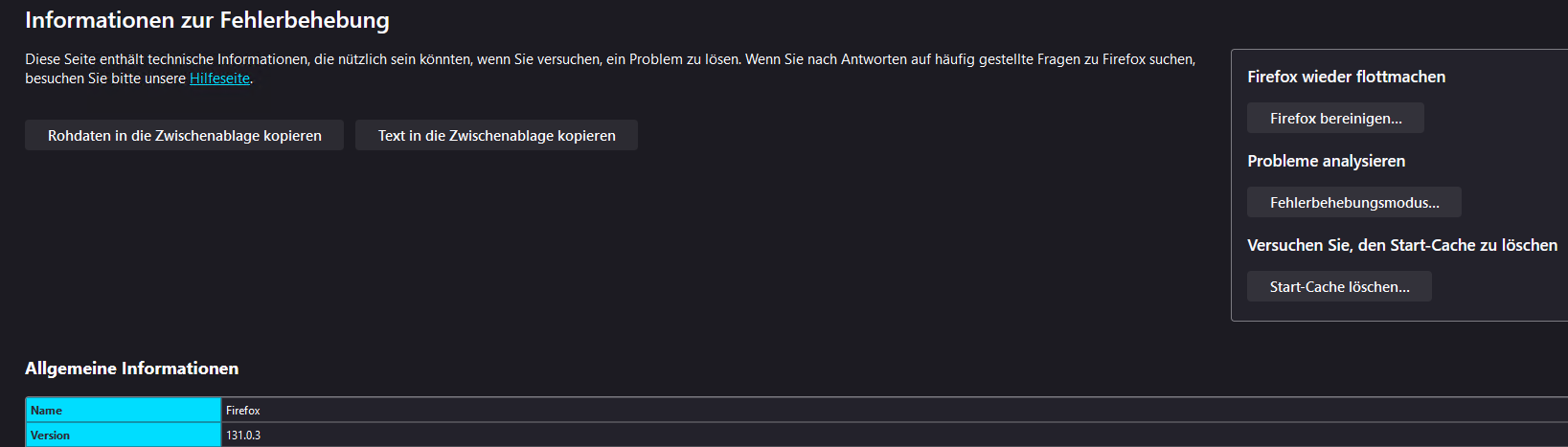The image size is (1568, 447).
Task: Click the 'Firefox' value in the Name row
Action: pyautogui.click(x=243, y=411)
